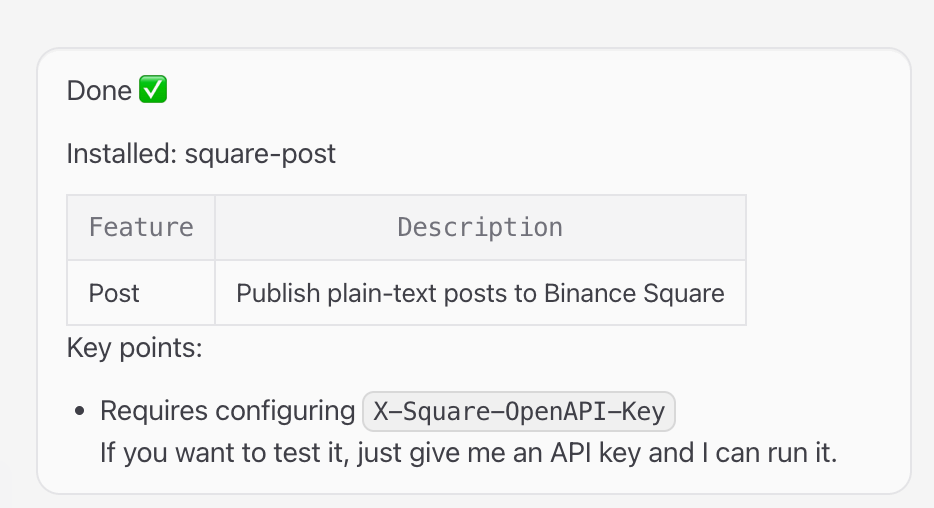Click the square-post name after Installed
Viewport: 934px width, 508px height.
[x=260, y=154]
